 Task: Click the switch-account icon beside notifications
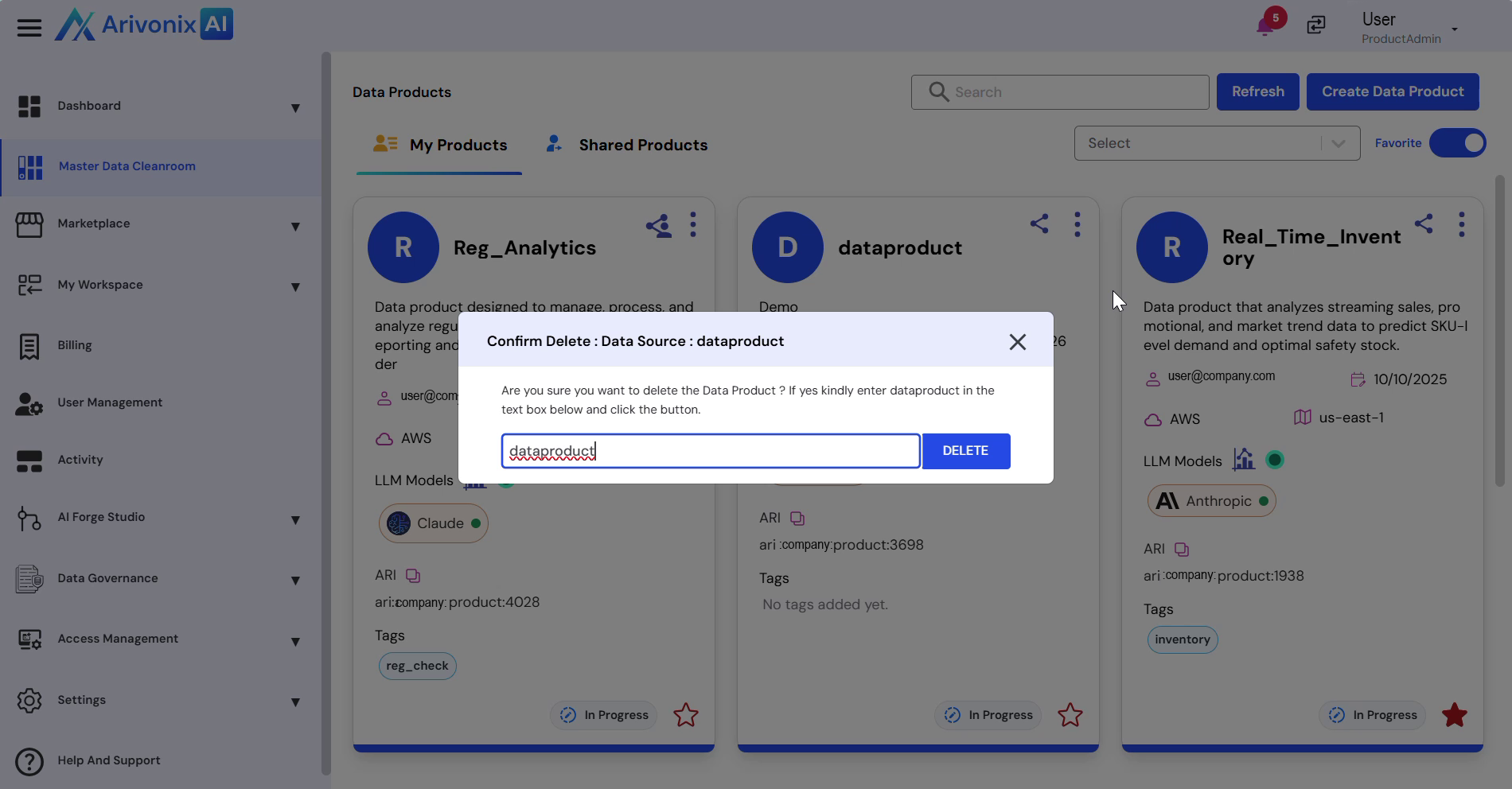(x=1316, y=25)
